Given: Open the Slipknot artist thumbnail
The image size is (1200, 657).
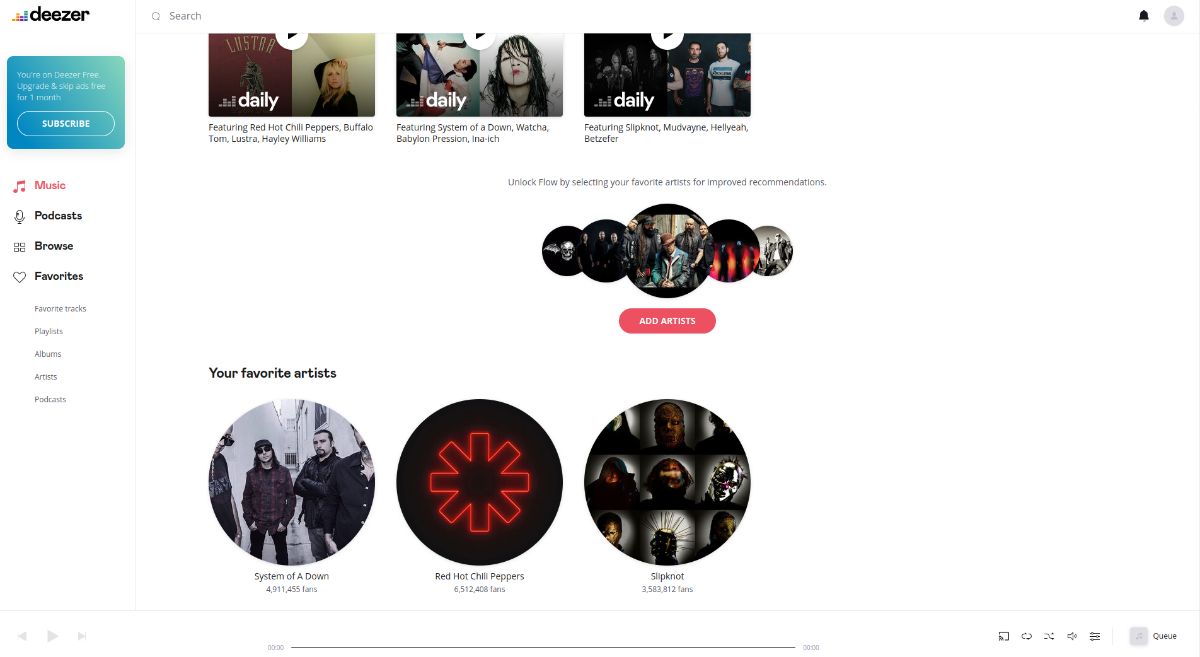Looking at the screenshot, I should pos(667,482).
